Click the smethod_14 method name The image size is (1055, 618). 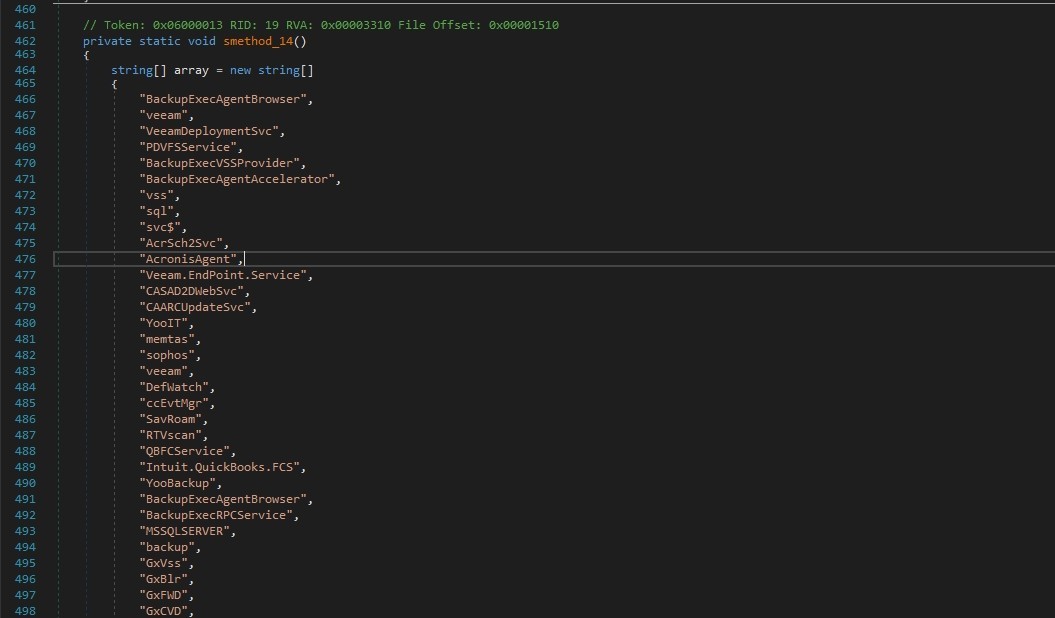(x=258, y=41)
